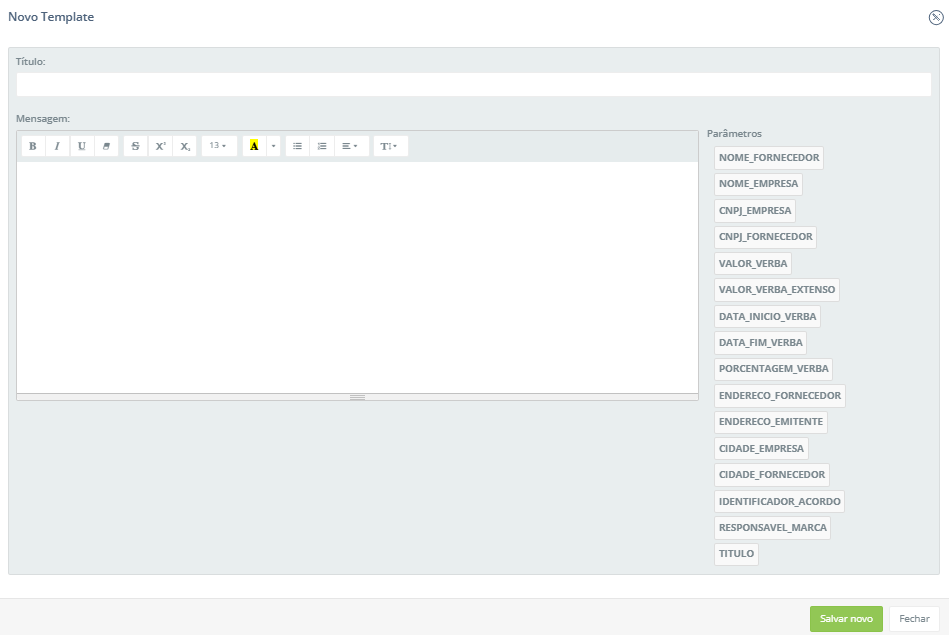The width and height of the screenshot is (949, 635).
Task: Toggle underline formatting
Action: (x=82, y=146)
